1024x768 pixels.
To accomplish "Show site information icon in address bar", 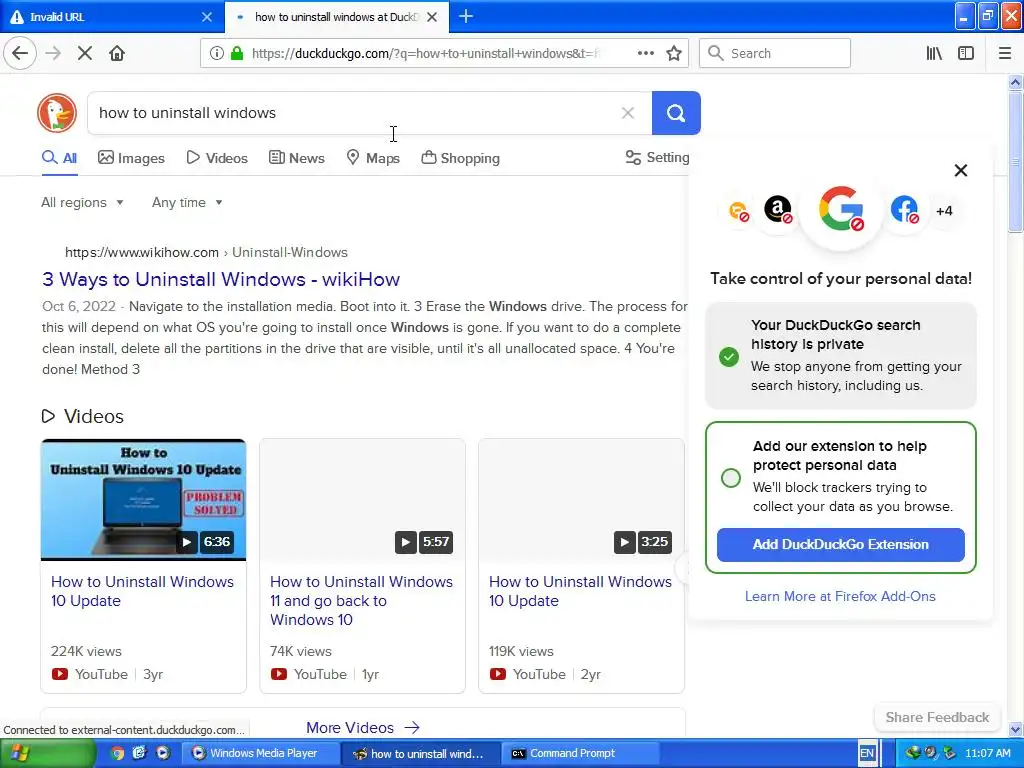I will (x=217, y=54).
